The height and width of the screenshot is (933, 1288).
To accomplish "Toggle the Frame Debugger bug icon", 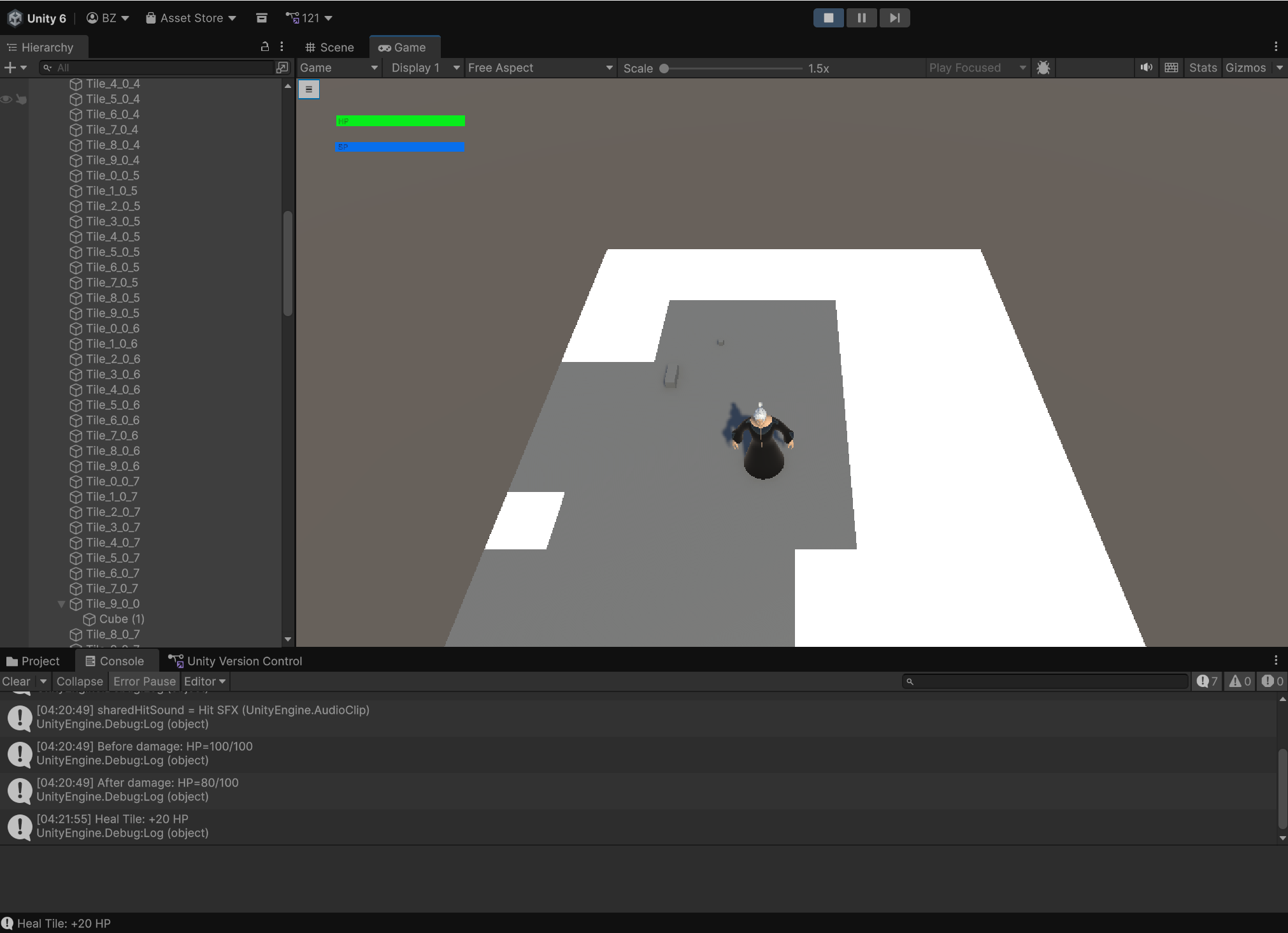I will (1043, 68).
